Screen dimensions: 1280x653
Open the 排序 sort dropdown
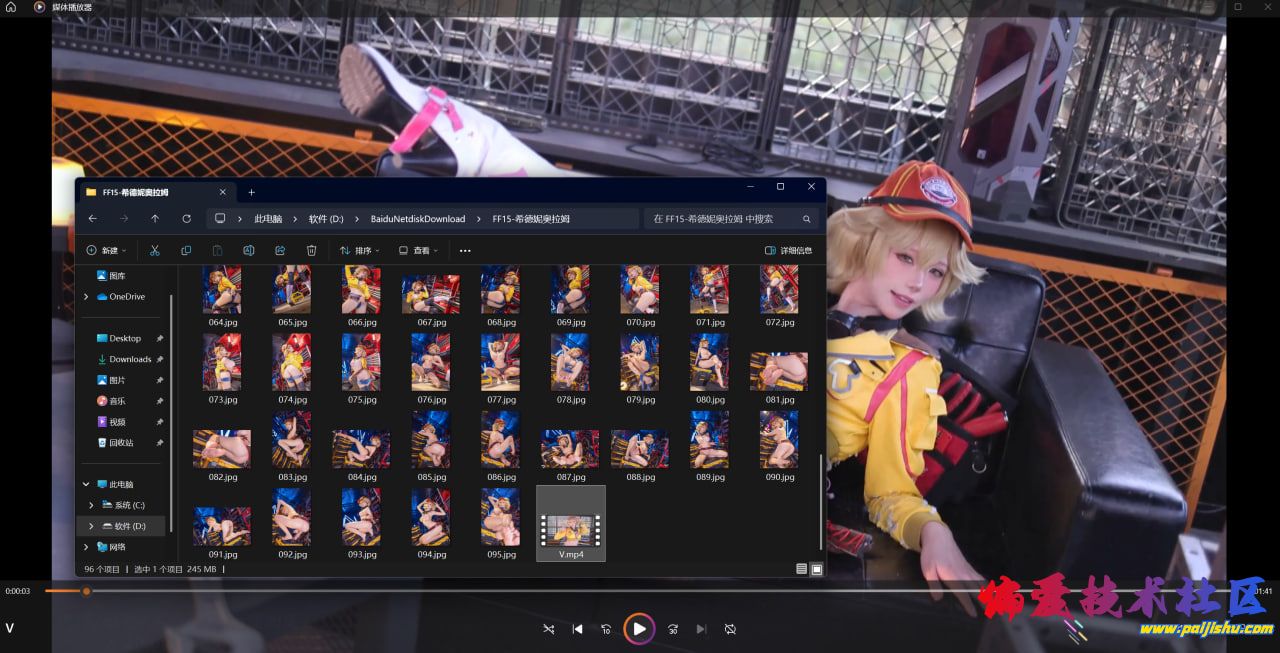[359, 250]
